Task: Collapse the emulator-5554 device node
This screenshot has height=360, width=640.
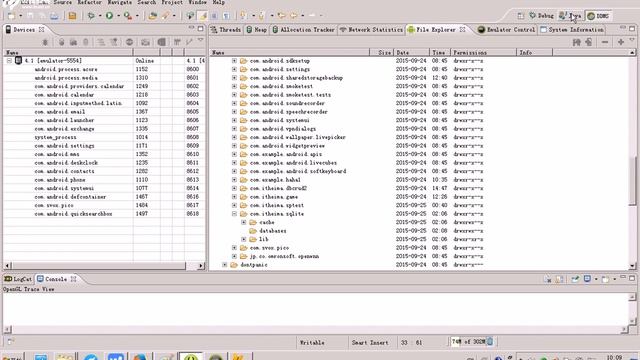Action: pyautogui.click(x=9, y=61)
